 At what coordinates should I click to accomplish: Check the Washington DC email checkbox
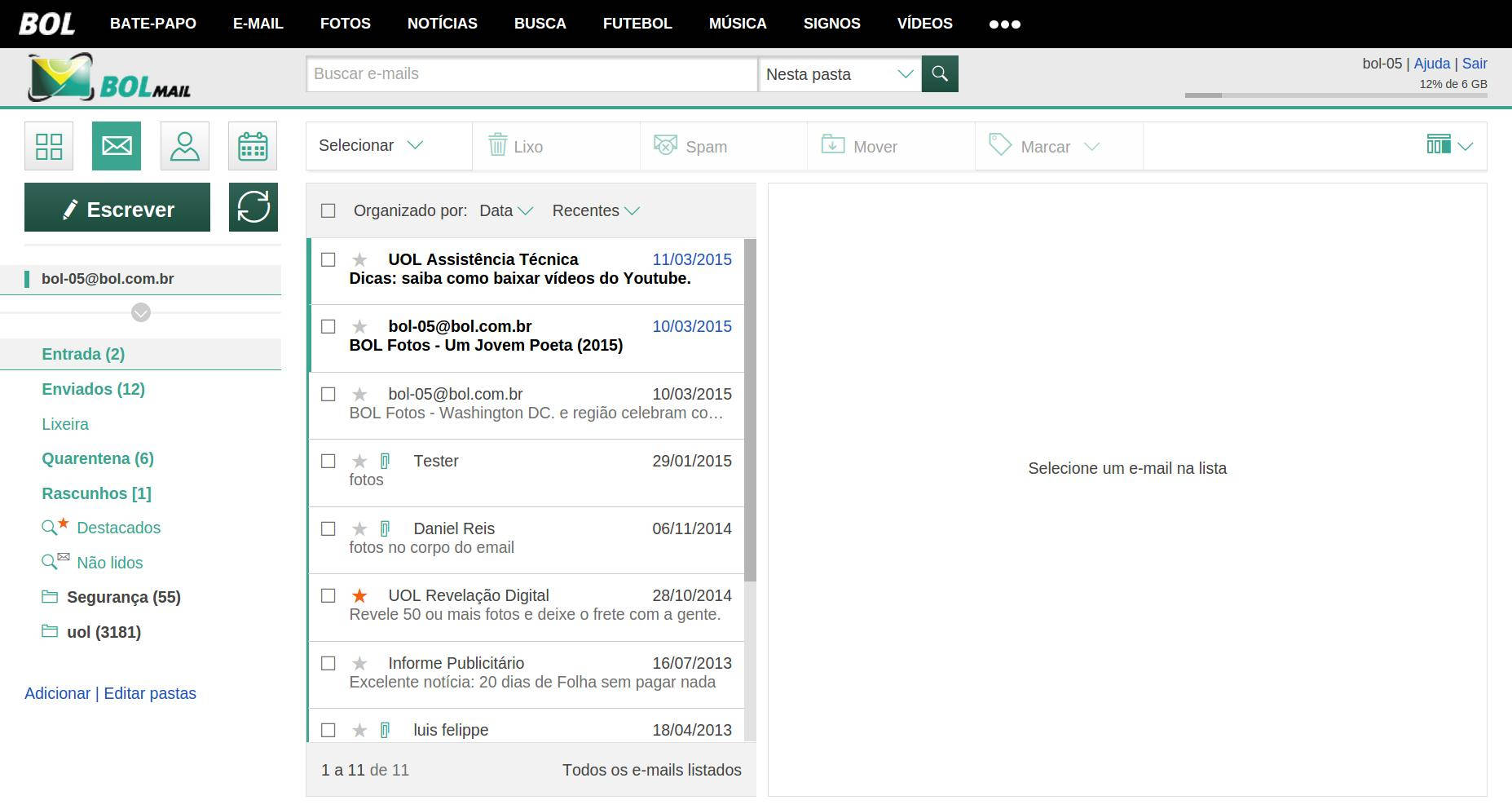point(328,395)
